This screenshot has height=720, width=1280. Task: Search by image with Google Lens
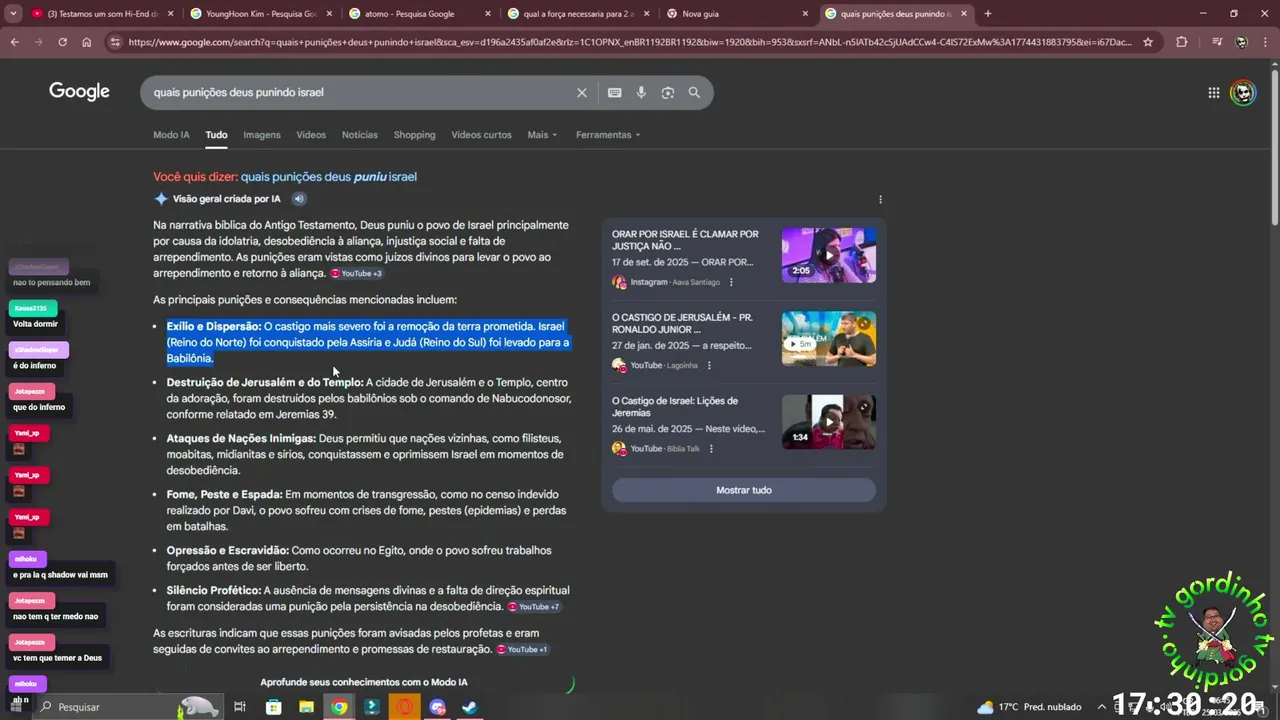667,92
